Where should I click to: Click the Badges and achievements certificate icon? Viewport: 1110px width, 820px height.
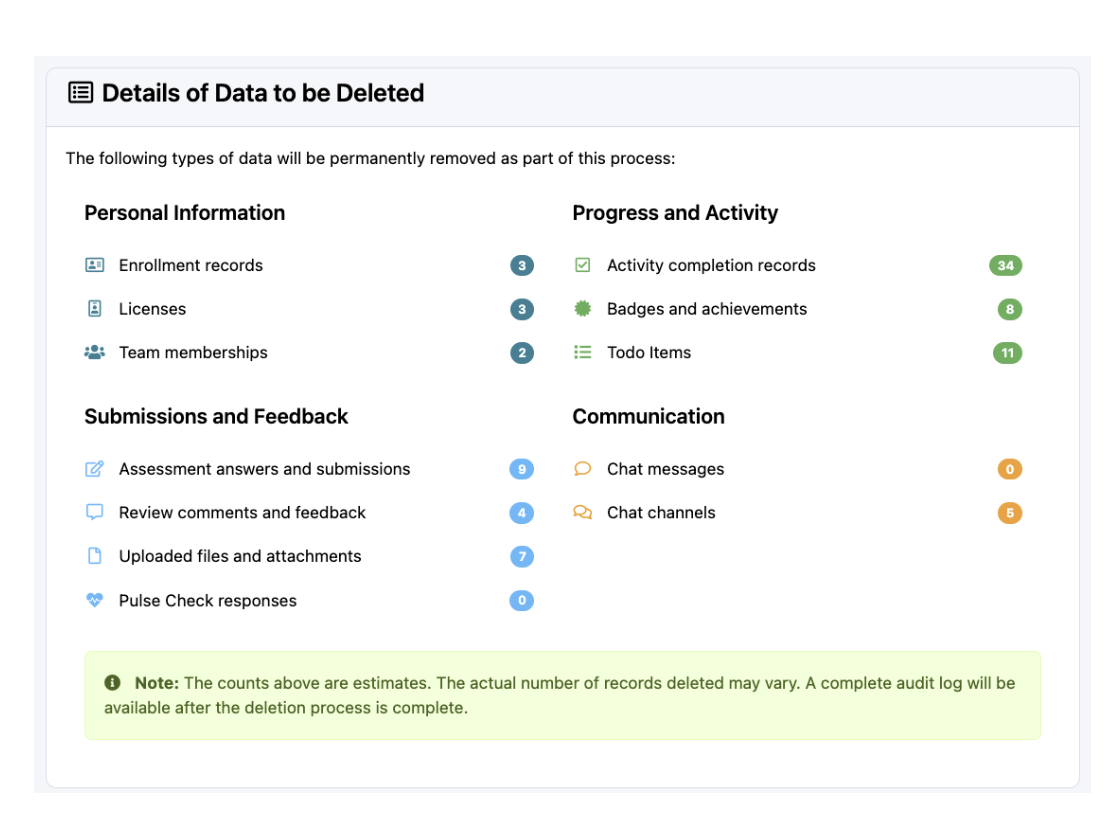click(583, 309)
